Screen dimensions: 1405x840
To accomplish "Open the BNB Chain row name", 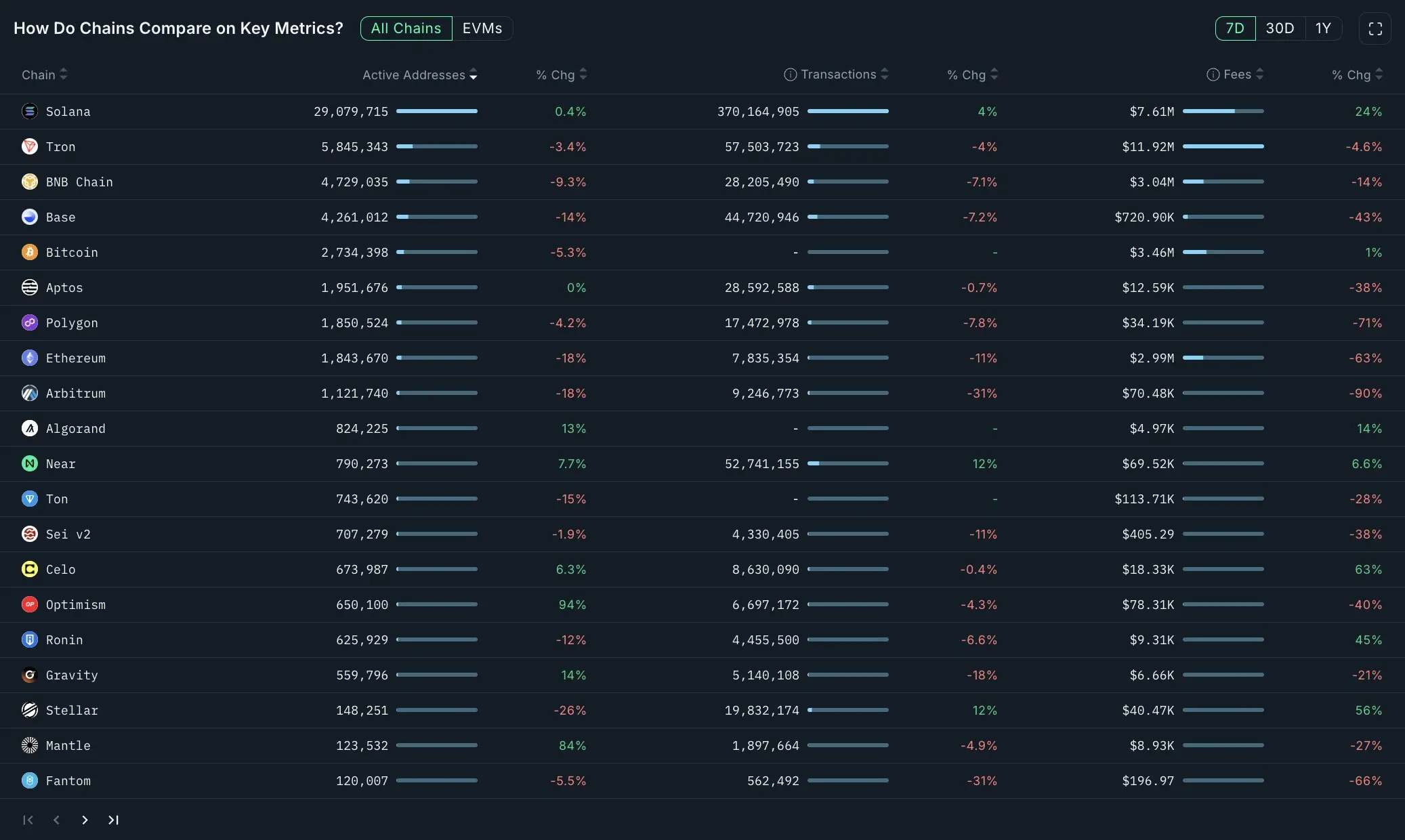I will pos(79,182).
